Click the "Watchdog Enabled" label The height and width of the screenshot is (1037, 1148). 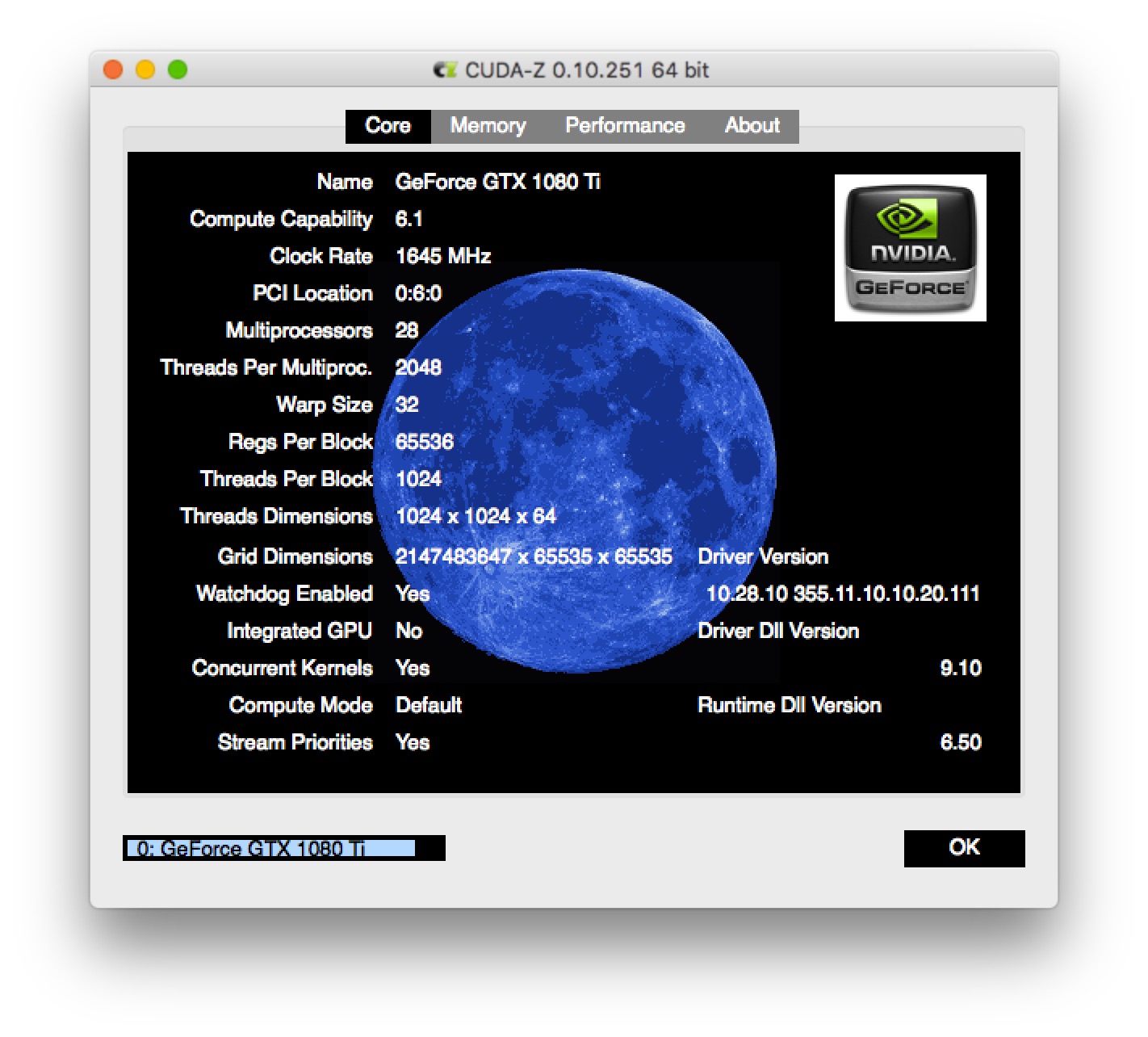pyautogui.click(x=284, y=594)
